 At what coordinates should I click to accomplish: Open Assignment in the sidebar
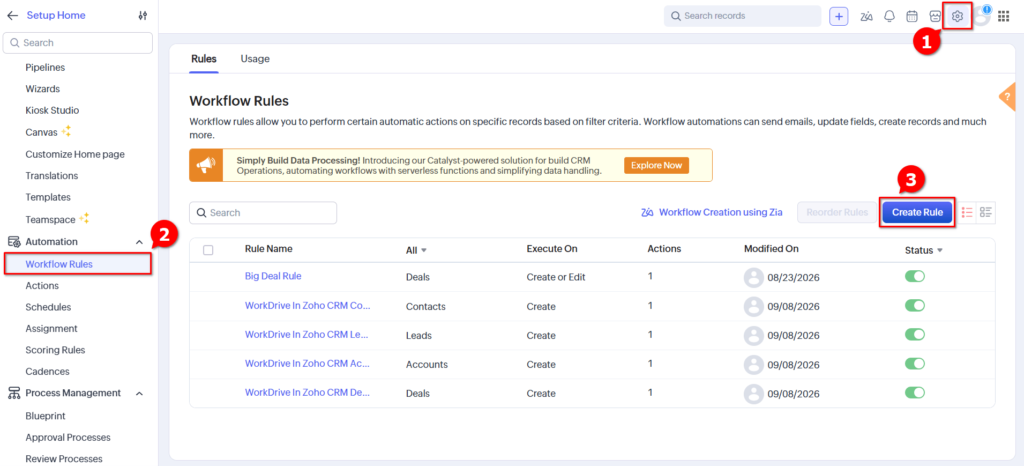[x=51, y=328]
